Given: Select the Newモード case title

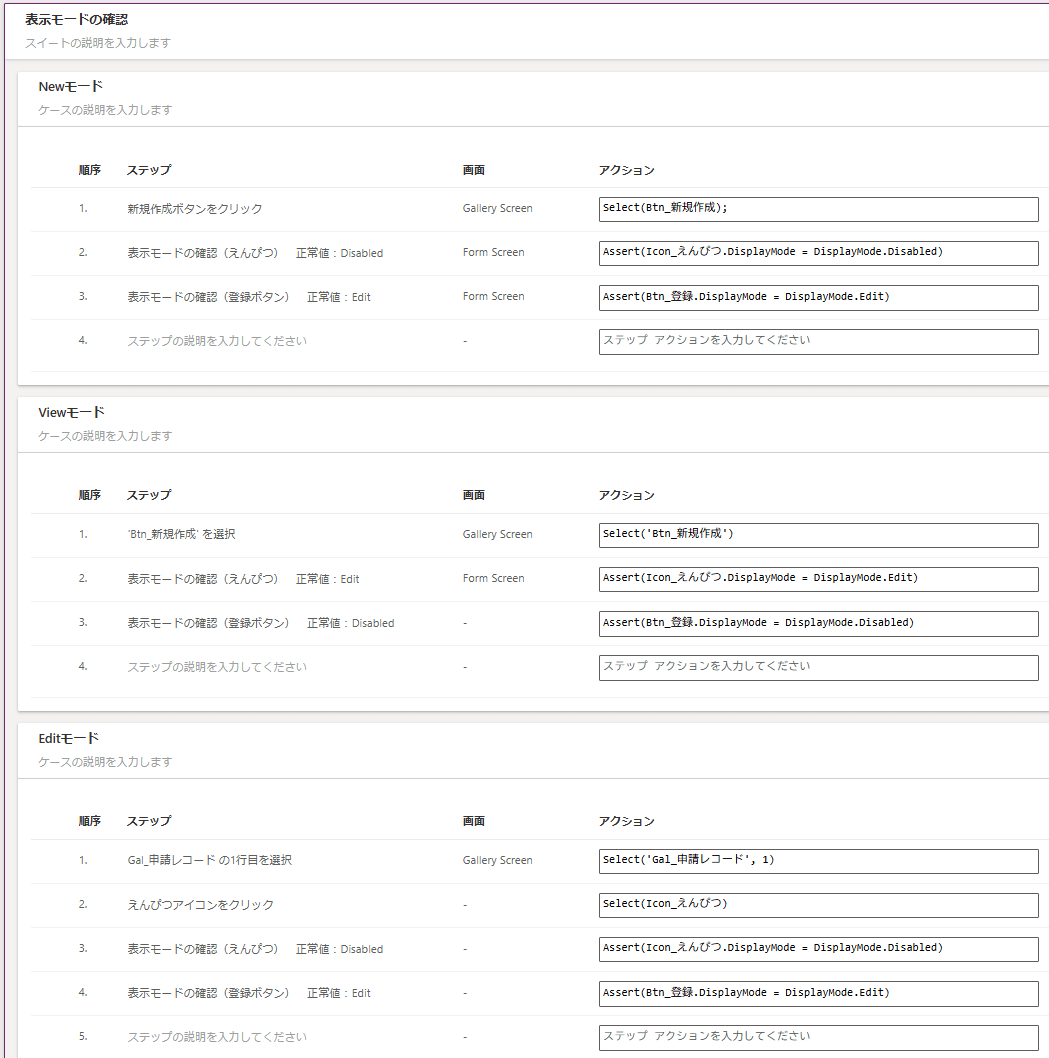Looking at the screenshot, I should coord(70,86).
